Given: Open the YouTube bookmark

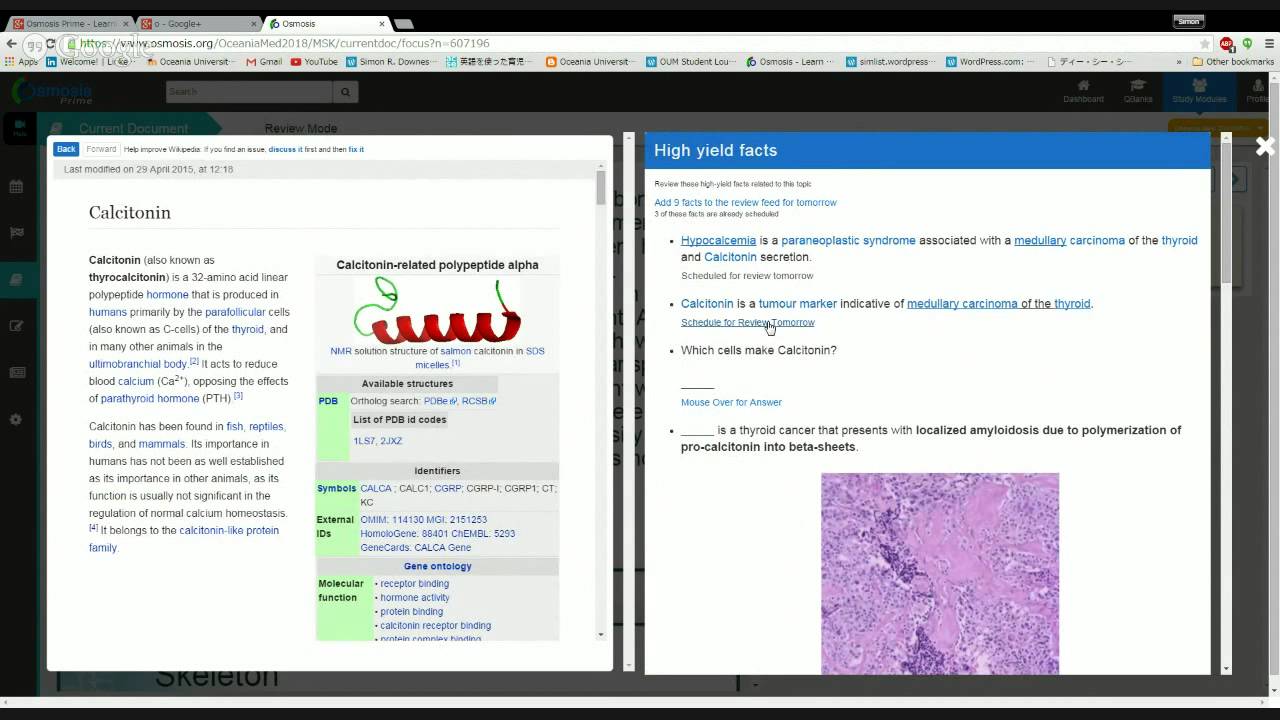Looking at the screenshot, I should point(314,62).
